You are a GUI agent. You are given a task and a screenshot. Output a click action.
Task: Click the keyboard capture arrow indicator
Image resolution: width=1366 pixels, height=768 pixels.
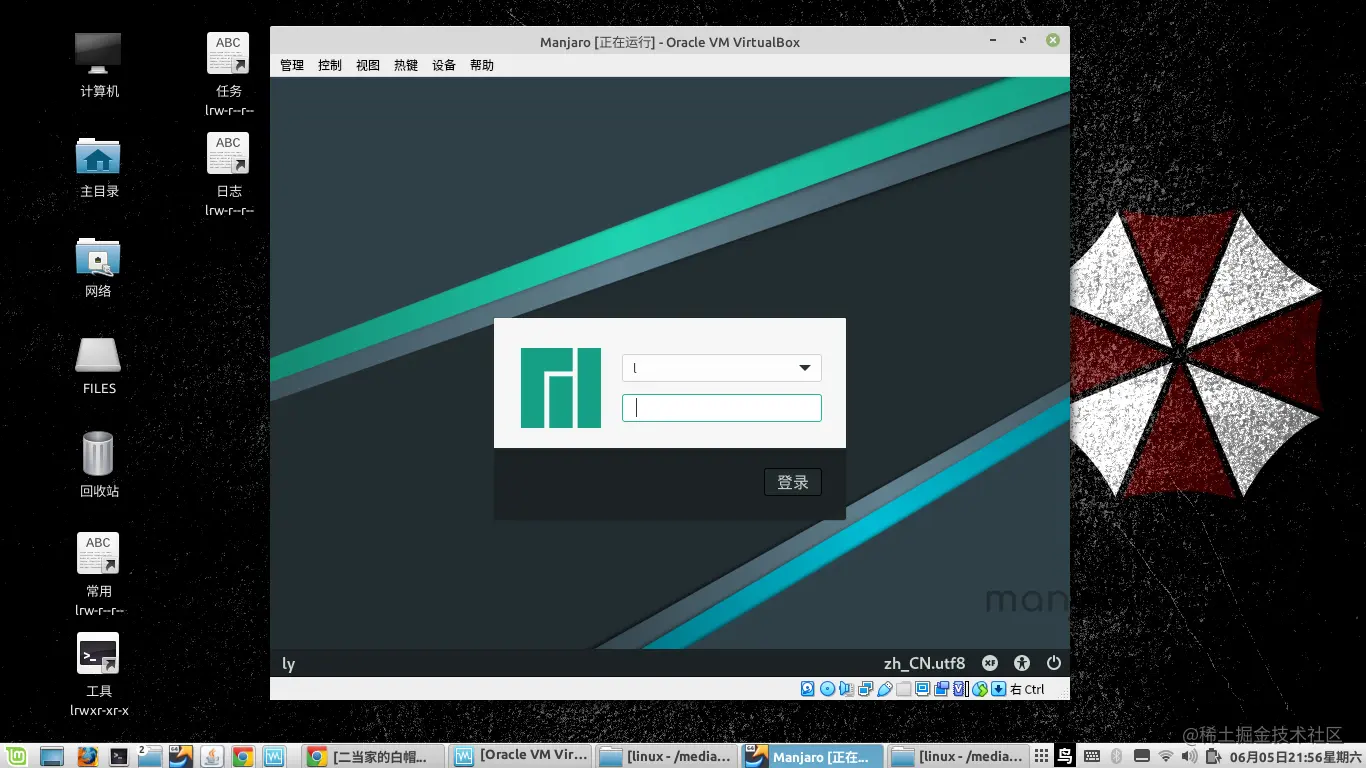pos(998,689)
